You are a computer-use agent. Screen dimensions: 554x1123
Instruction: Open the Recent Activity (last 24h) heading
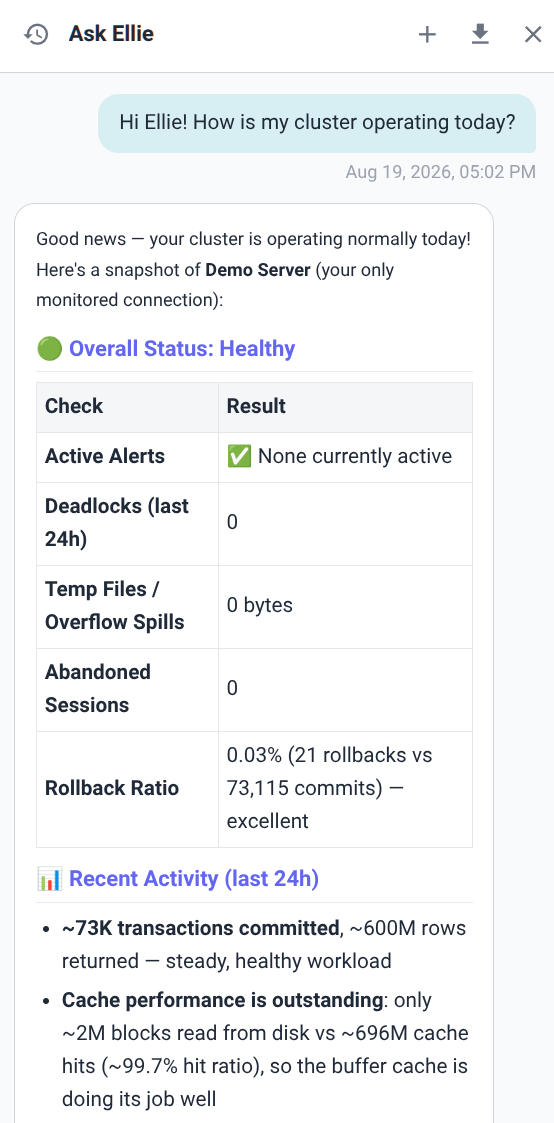pos(194,879)
